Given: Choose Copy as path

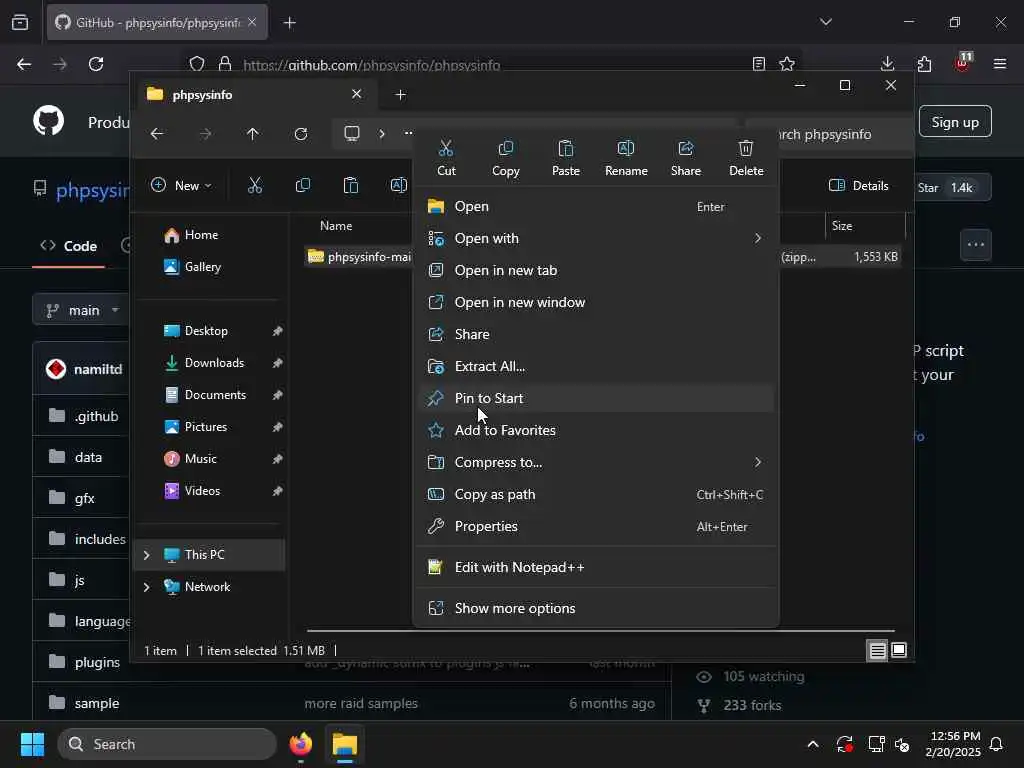Looking at the screenshot, I should pyautogui.click(x=596, y=494).
